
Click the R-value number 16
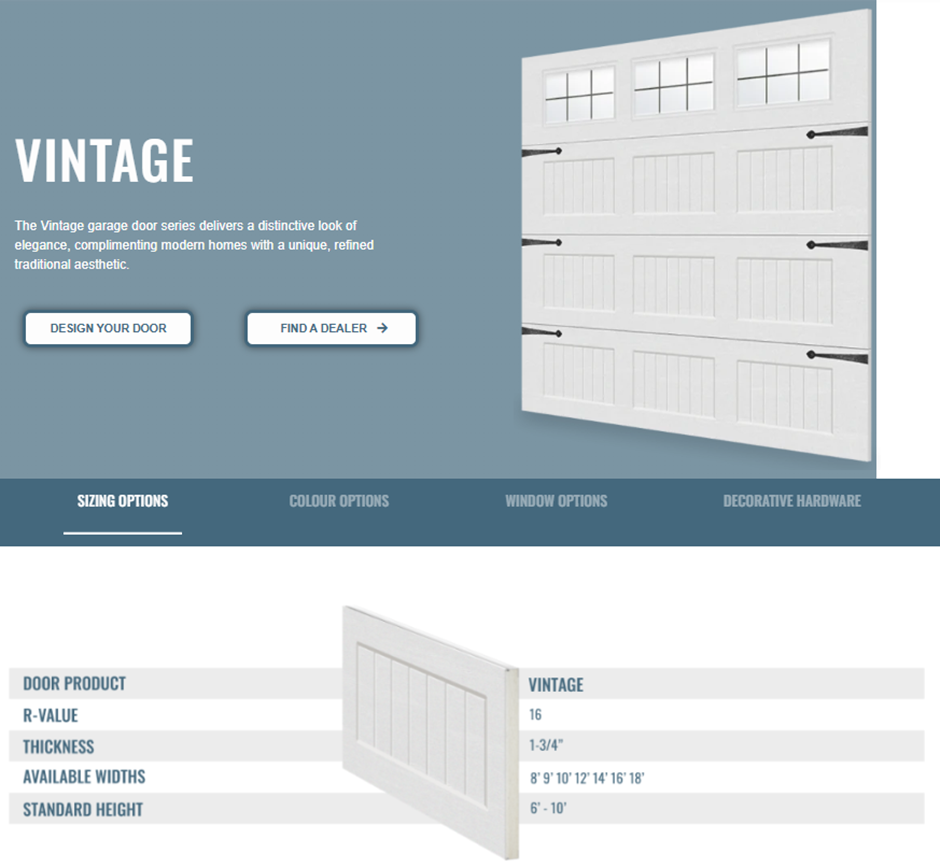535,715
